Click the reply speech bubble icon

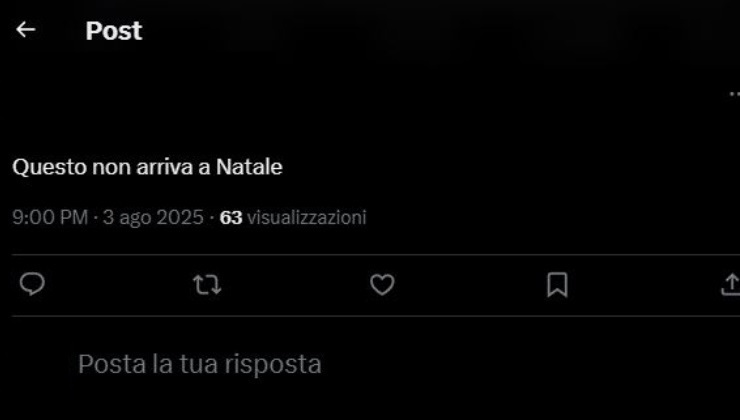pos(32,285)
